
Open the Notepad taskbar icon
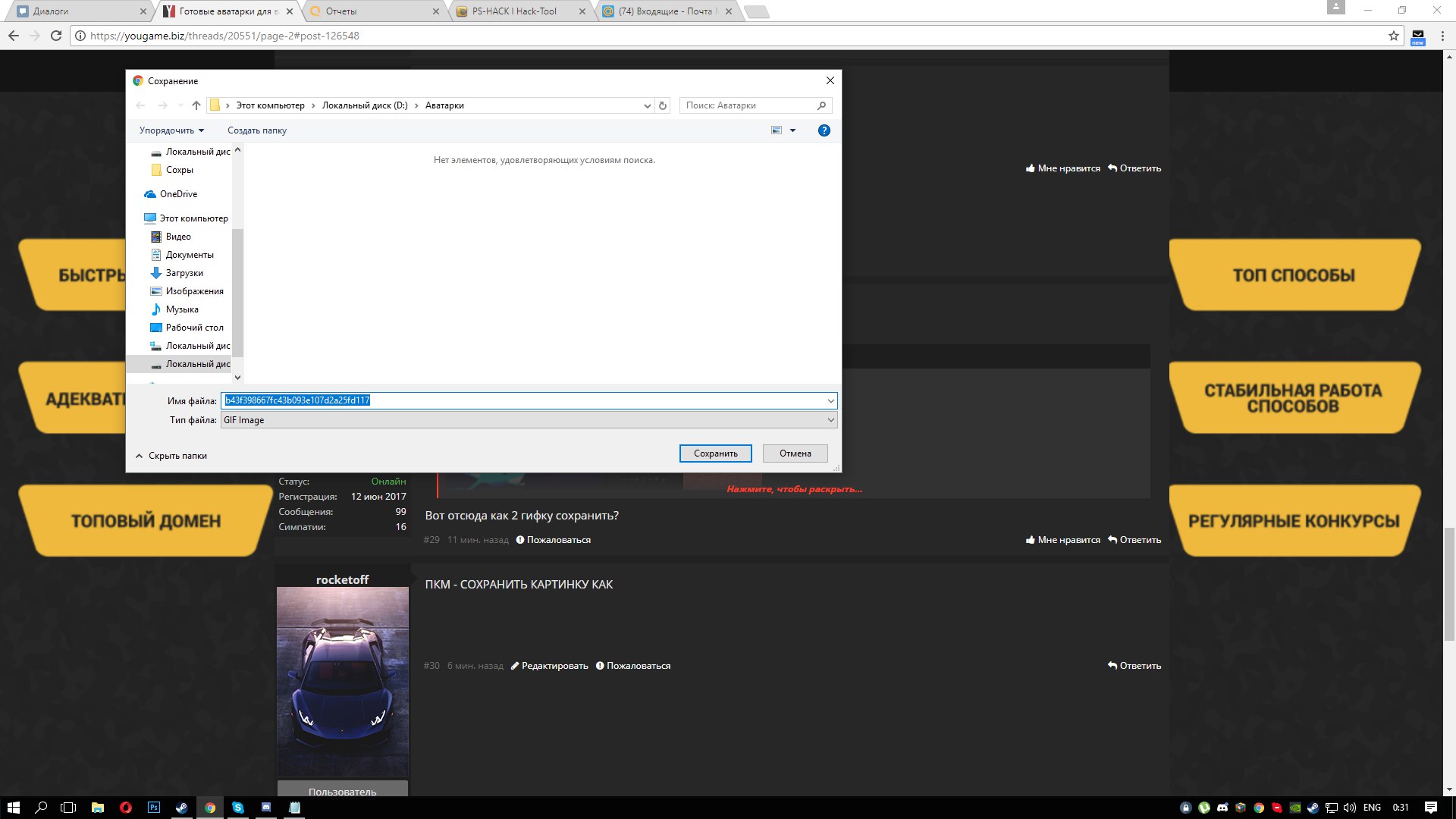tap(294, 808)
